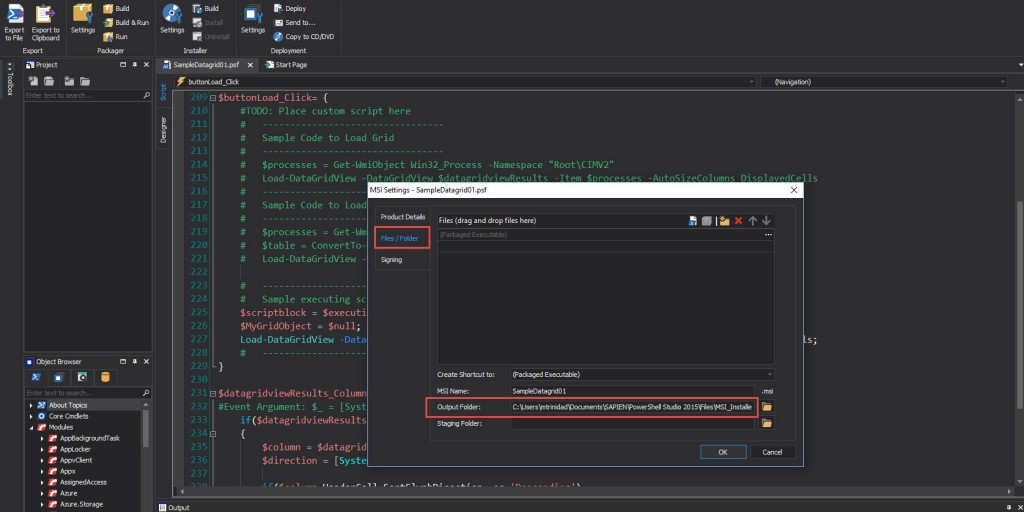Click OK in MSI Settings dialog

click(x=723, y=452)
